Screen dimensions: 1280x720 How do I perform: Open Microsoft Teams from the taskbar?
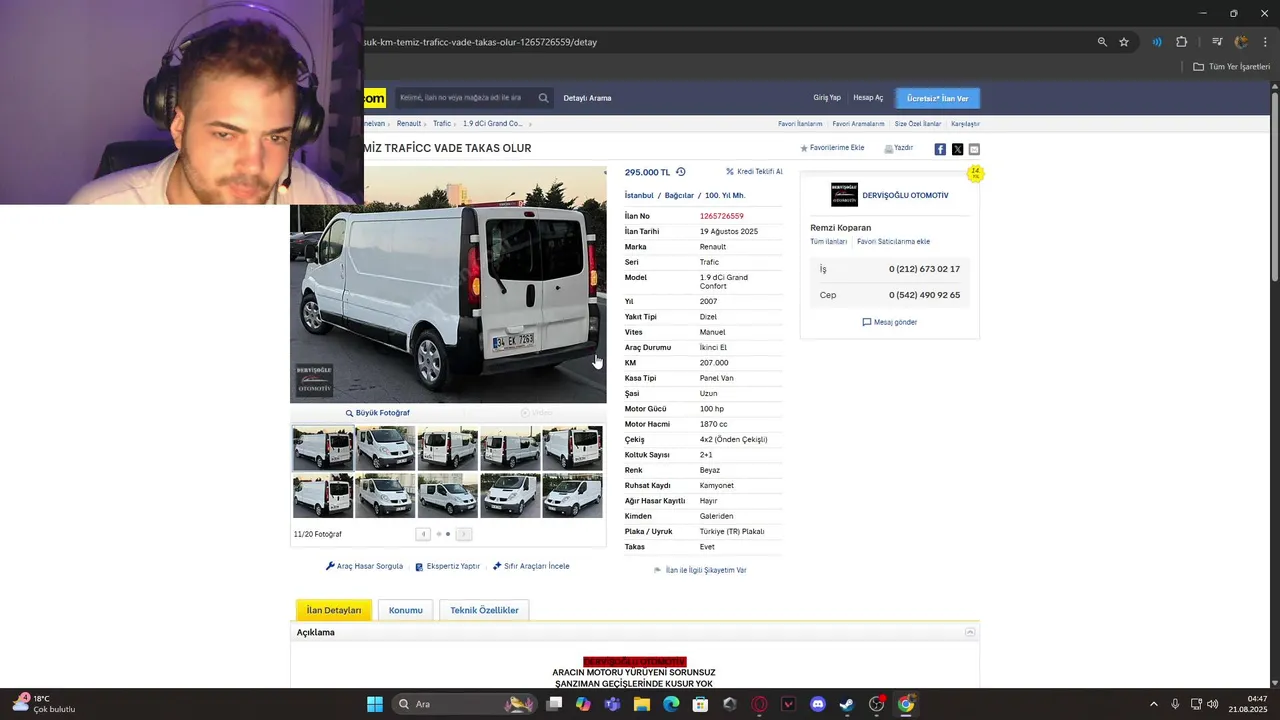(612, 704)
